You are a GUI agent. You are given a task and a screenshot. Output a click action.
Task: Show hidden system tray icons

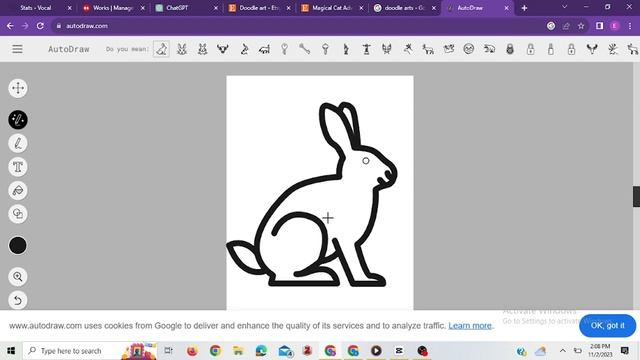point(562,351)
